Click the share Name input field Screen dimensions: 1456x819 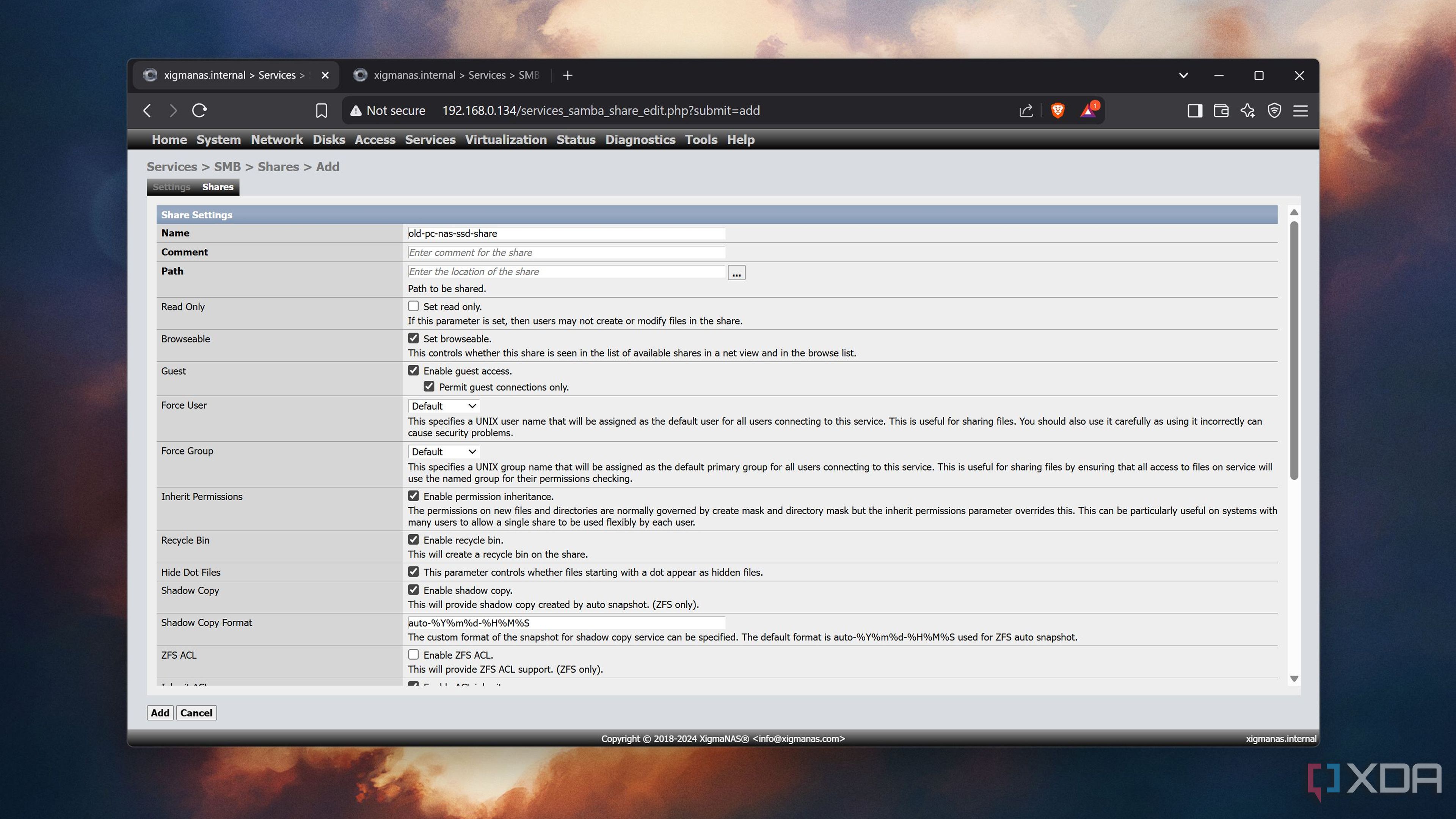pos(566,234)
